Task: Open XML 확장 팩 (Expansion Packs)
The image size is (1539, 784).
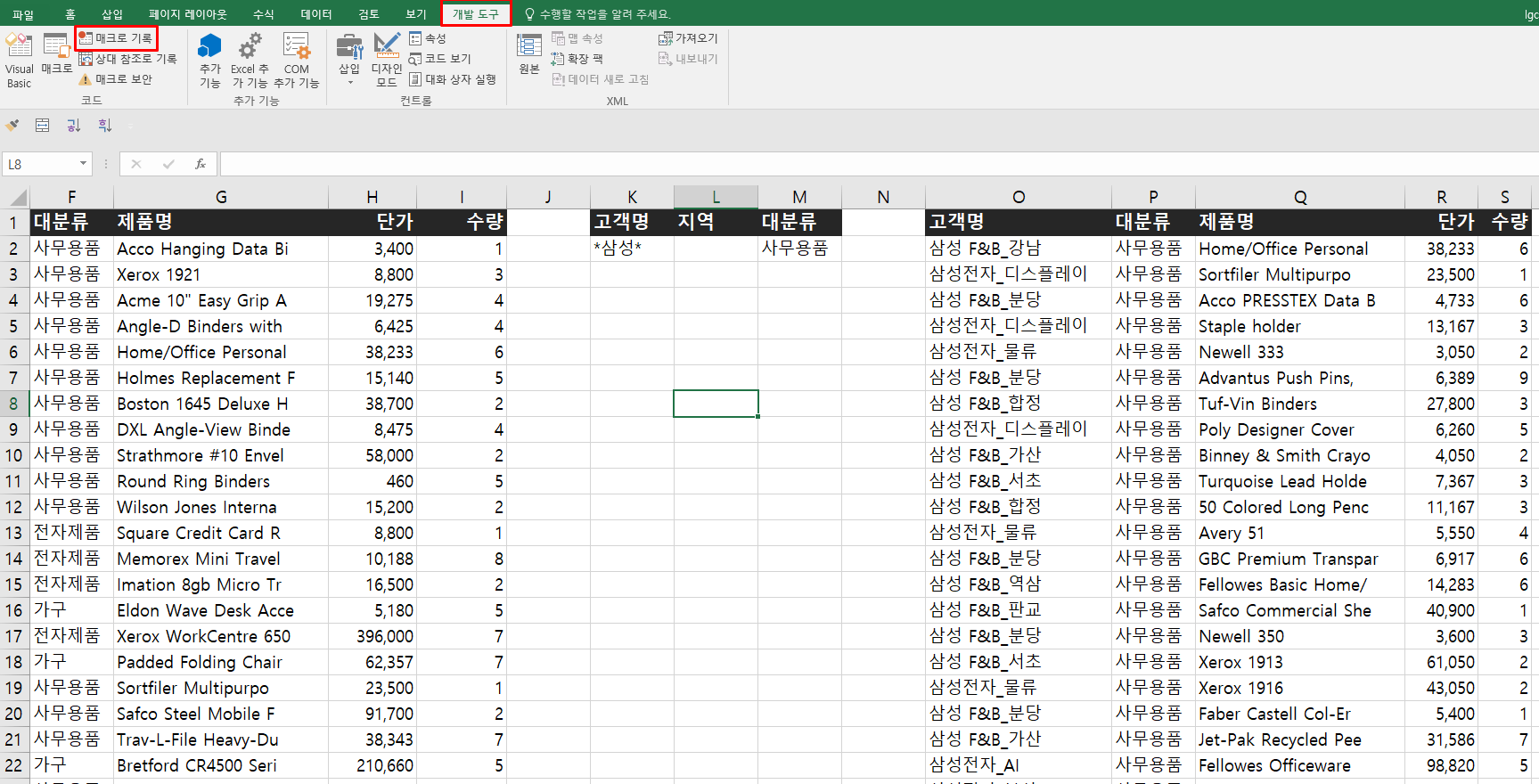Action: pos(577,59)
